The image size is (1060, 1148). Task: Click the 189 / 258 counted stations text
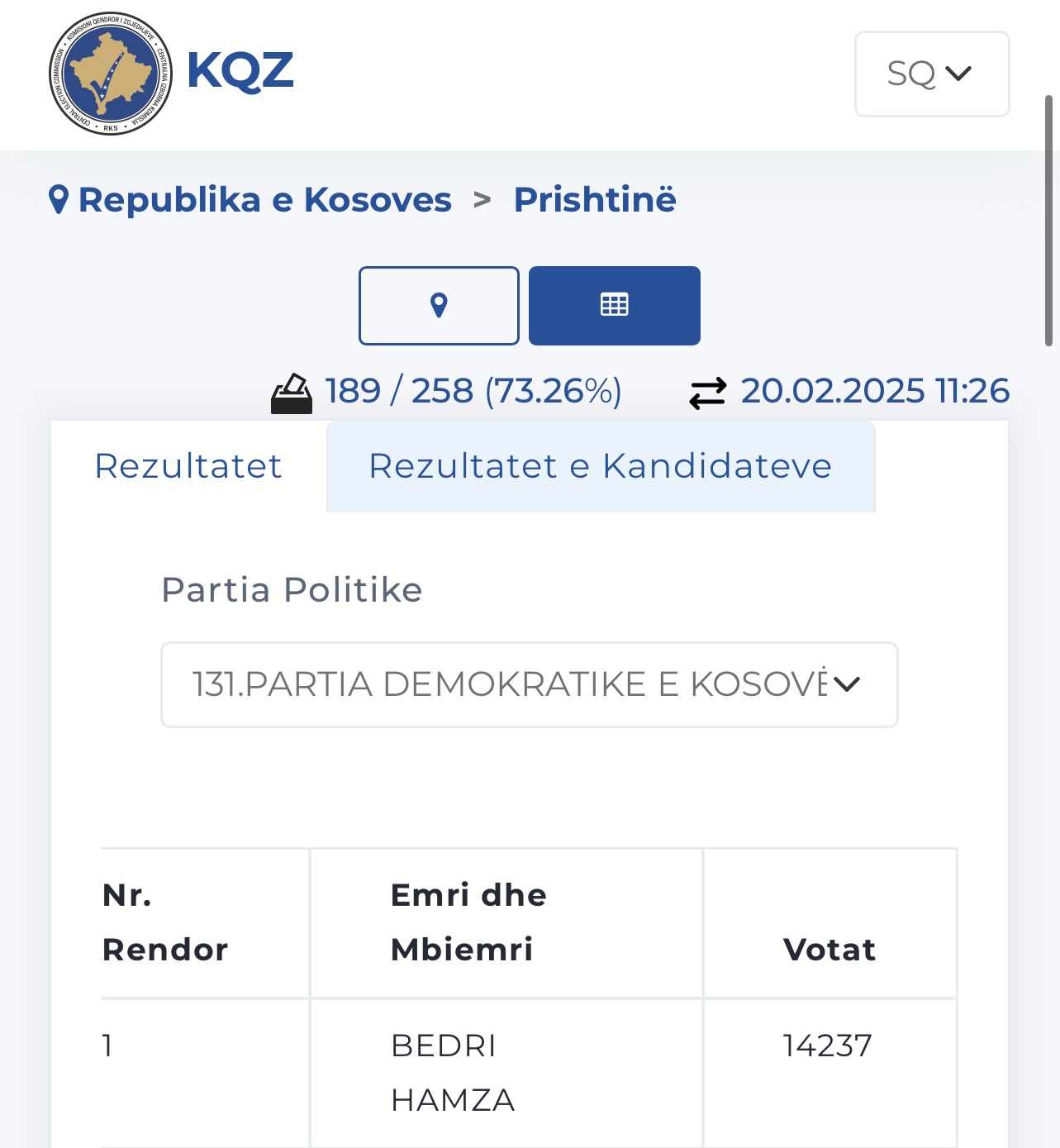pos(473,391)
